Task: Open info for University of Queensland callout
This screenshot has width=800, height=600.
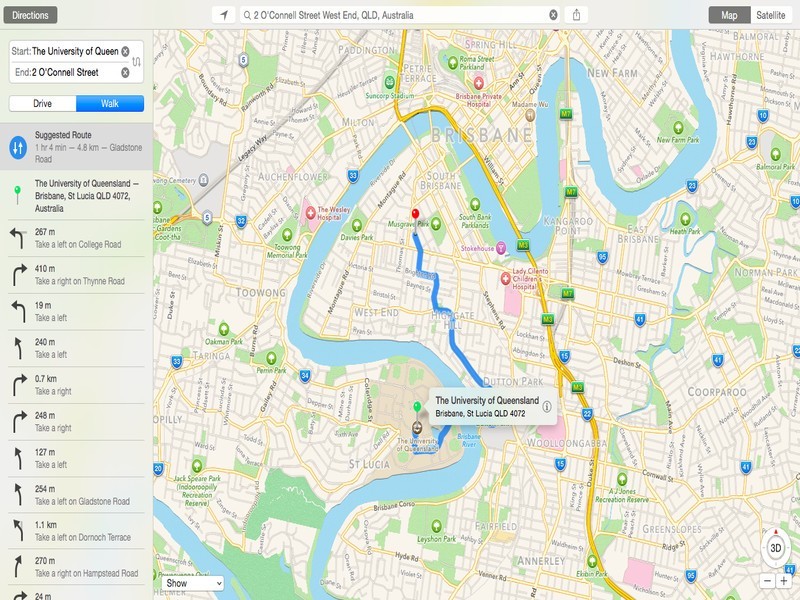Action: coord(547,406)
